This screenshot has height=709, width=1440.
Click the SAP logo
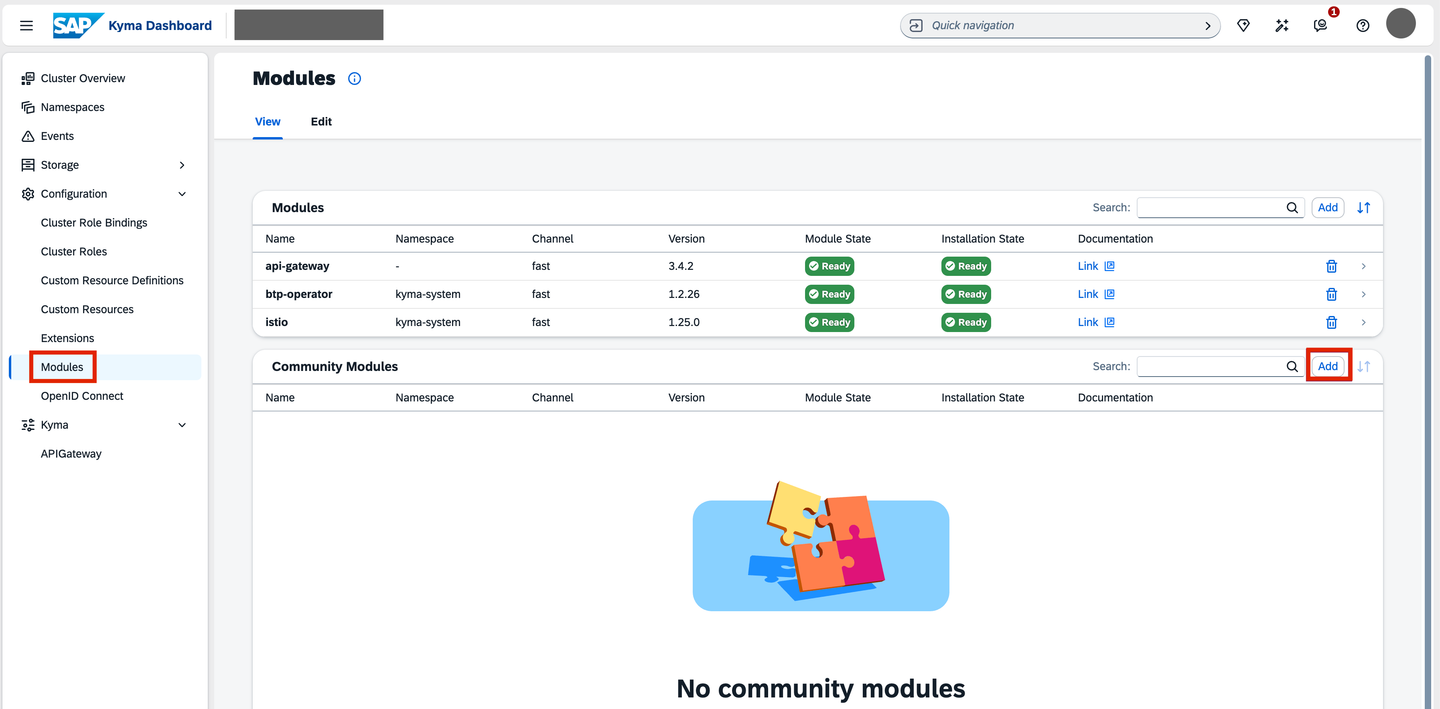76,25
